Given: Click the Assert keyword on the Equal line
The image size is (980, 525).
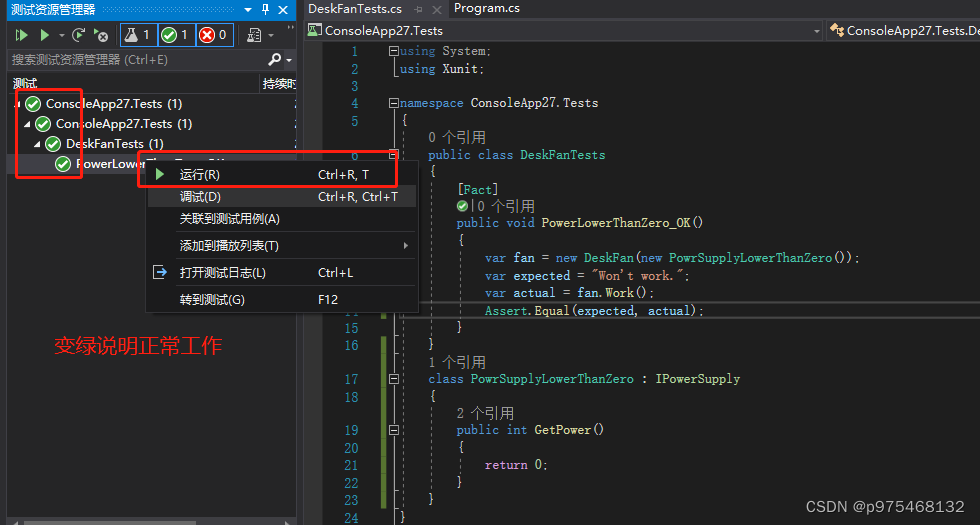Looking at the screenshot, I should pyautogui.click(x=506, y=311).
